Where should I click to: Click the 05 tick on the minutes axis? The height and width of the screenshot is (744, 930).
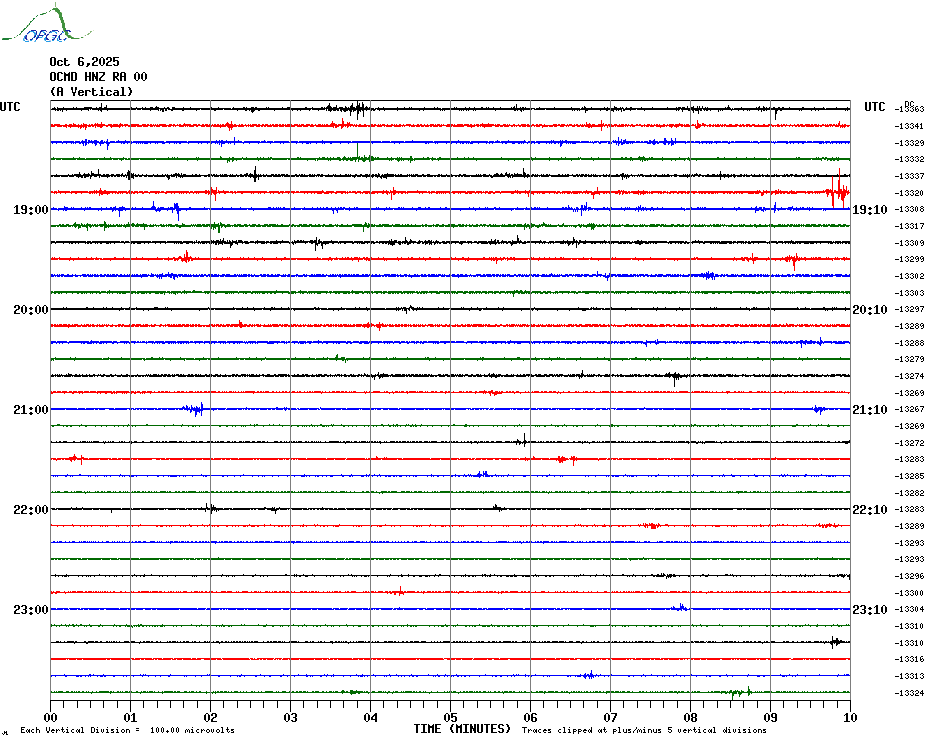pos(450,718)
